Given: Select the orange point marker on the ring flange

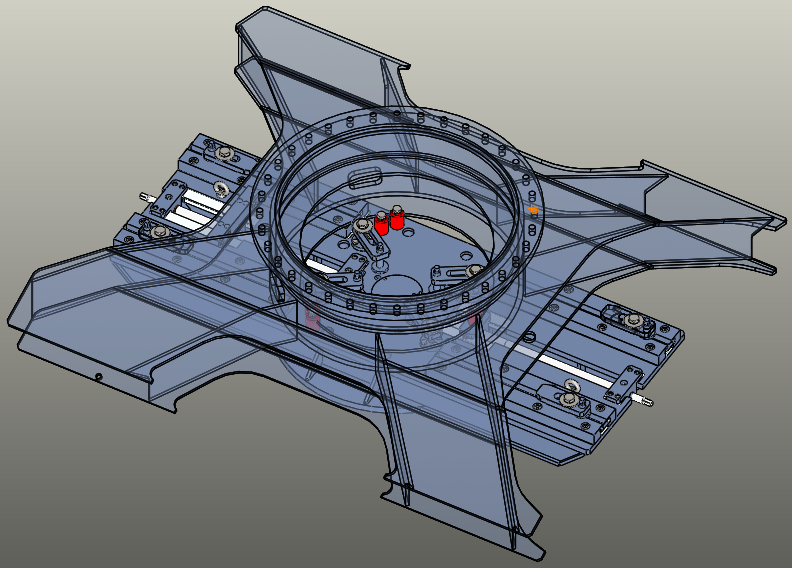Looking at the screenshot, I should tap(533, 209).
